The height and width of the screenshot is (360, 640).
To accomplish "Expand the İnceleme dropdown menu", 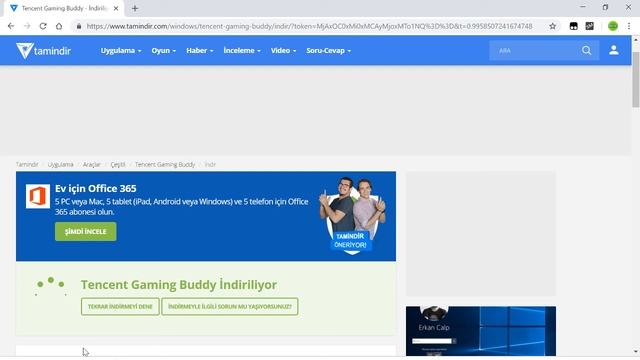I will pyautogui.click(x=242, y=51).
